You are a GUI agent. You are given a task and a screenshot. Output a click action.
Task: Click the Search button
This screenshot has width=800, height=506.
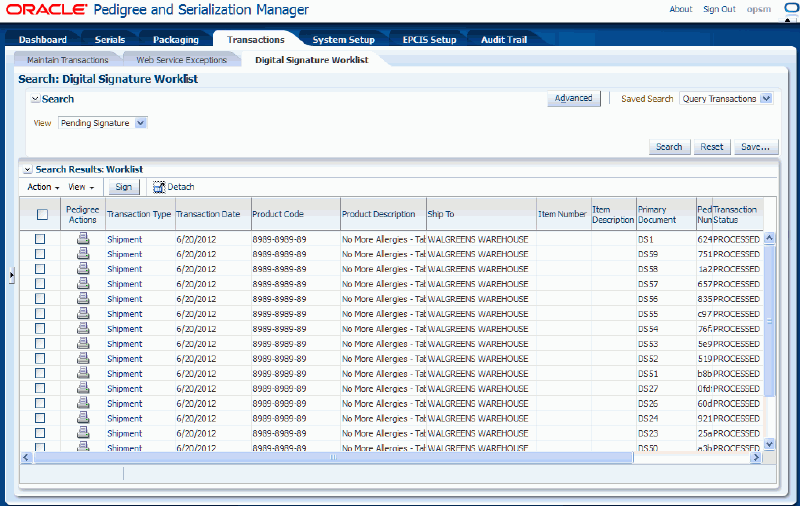coord(669,147)
